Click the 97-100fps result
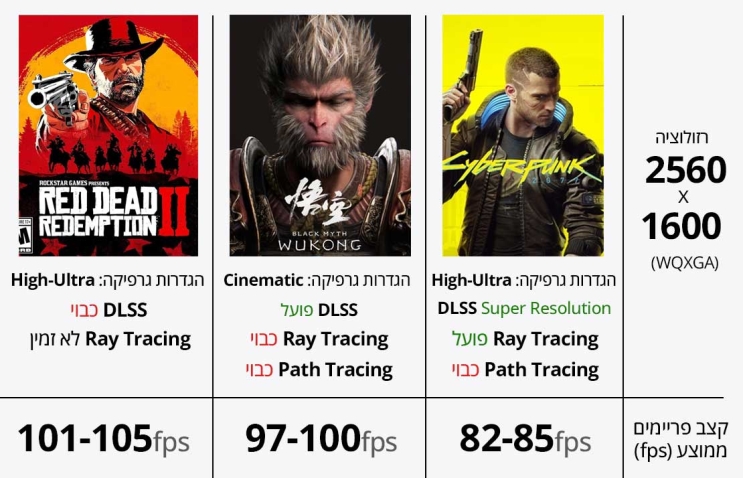743x478 pixels. (x=320, y=438)
